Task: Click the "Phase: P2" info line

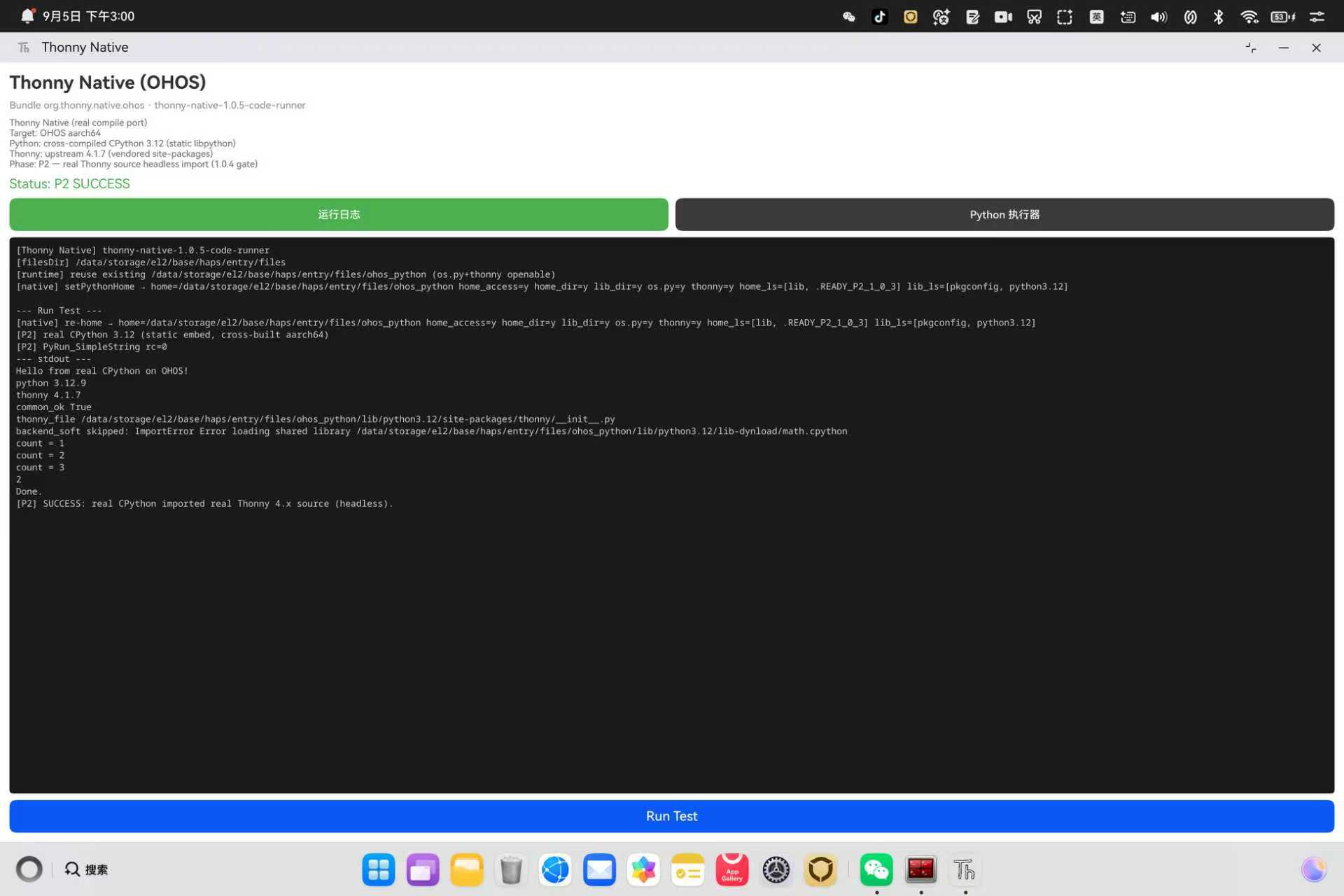Action: [134, 164]
